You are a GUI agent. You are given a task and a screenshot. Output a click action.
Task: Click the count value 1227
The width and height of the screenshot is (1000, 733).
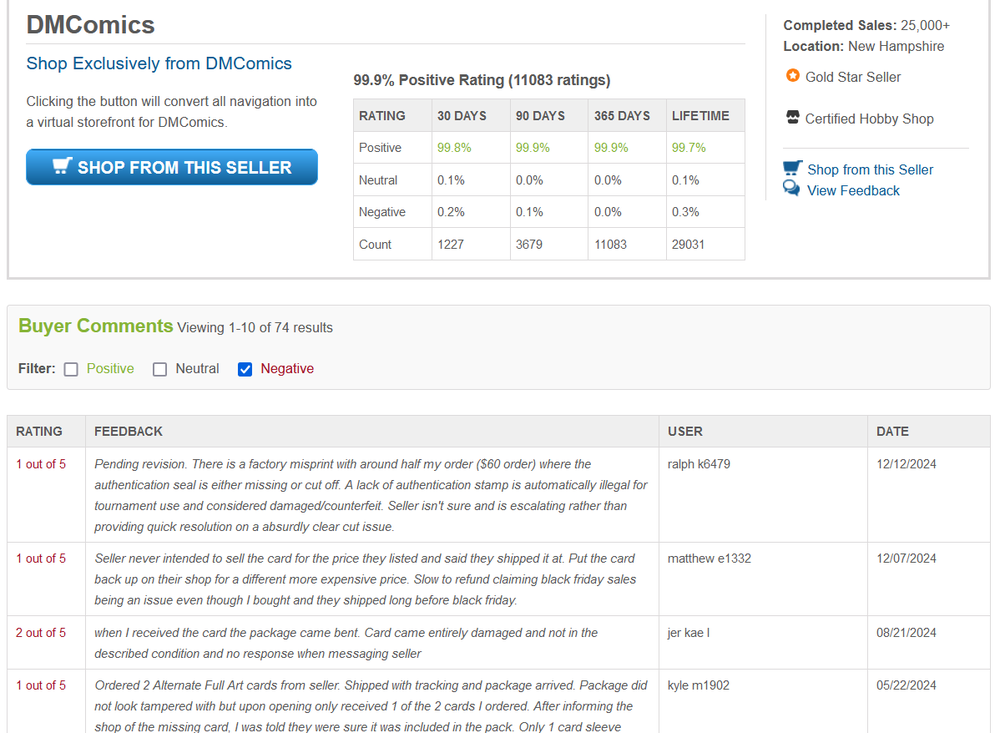(x=450, y=244)
